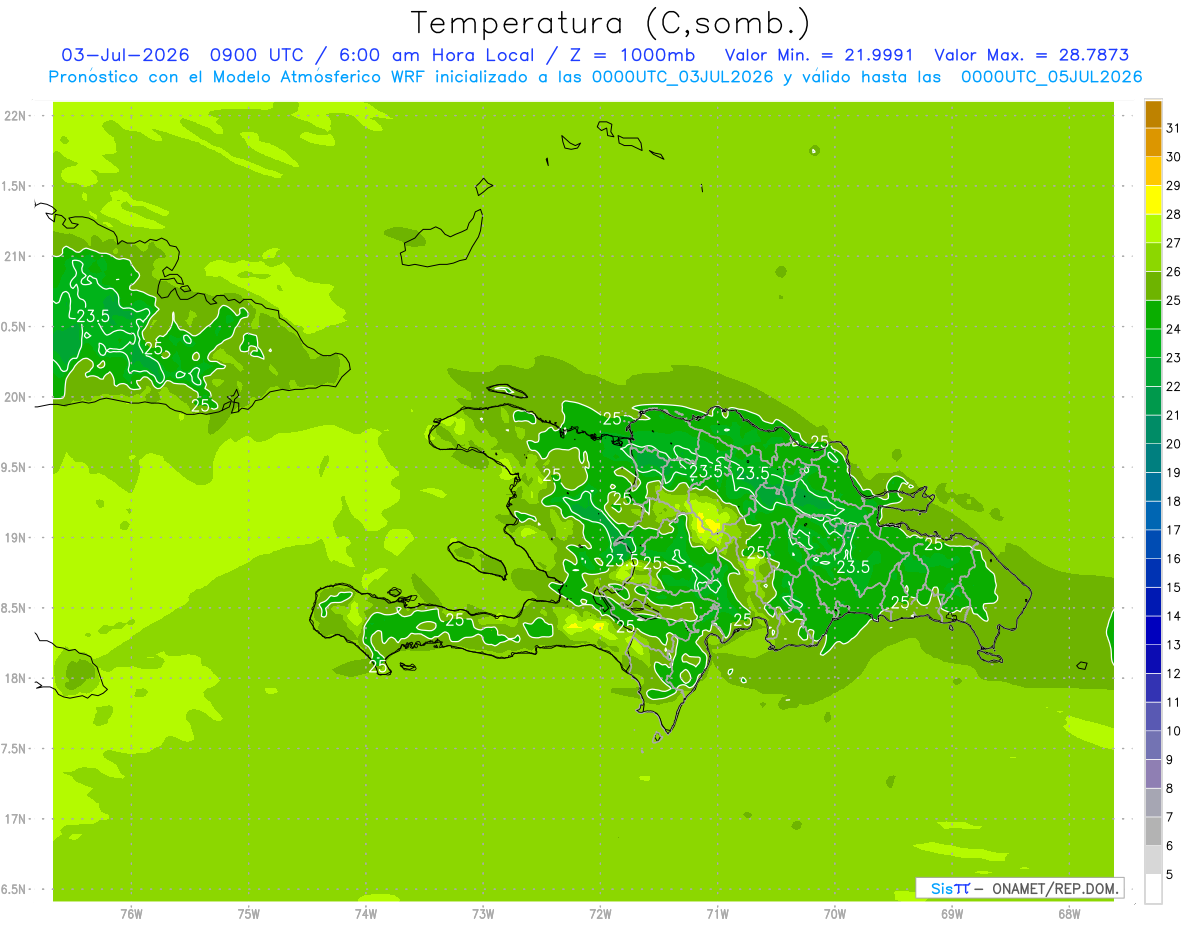Select the "18N" latitude axis label
The height and width of the screenshot is (927, 1200).
[x=16, y=678]
